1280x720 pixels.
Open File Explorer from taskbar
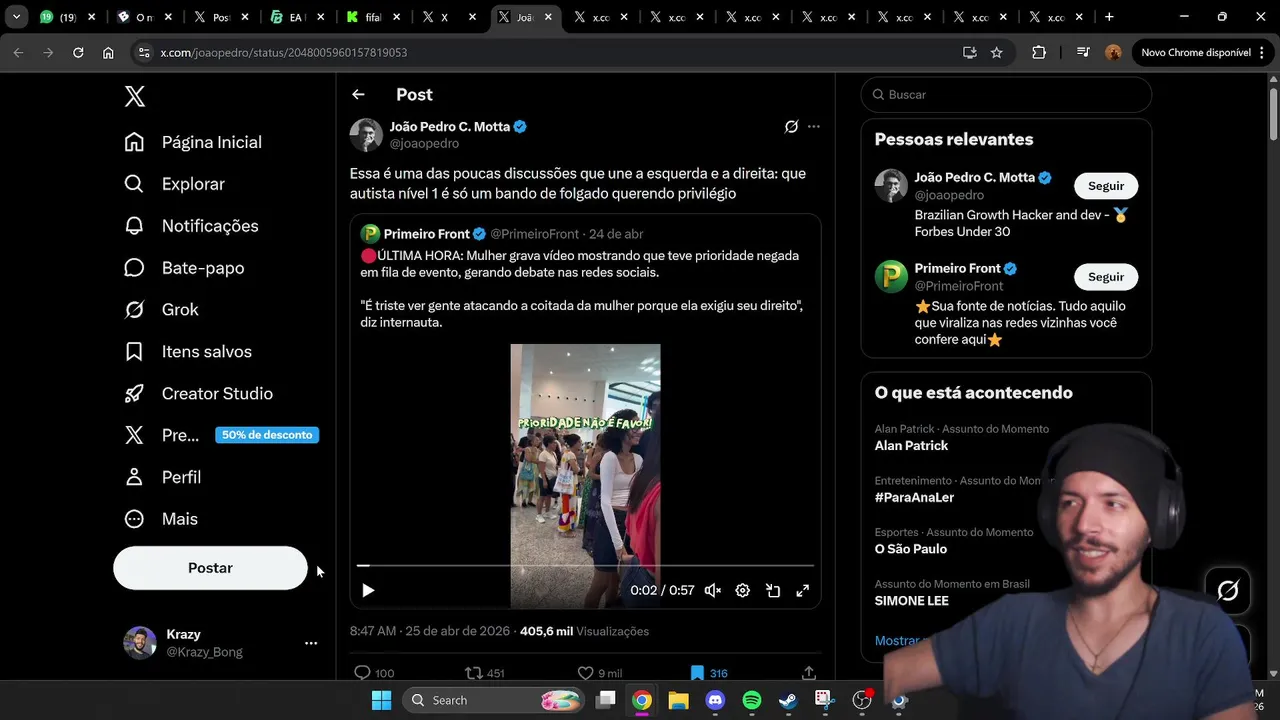678,701
